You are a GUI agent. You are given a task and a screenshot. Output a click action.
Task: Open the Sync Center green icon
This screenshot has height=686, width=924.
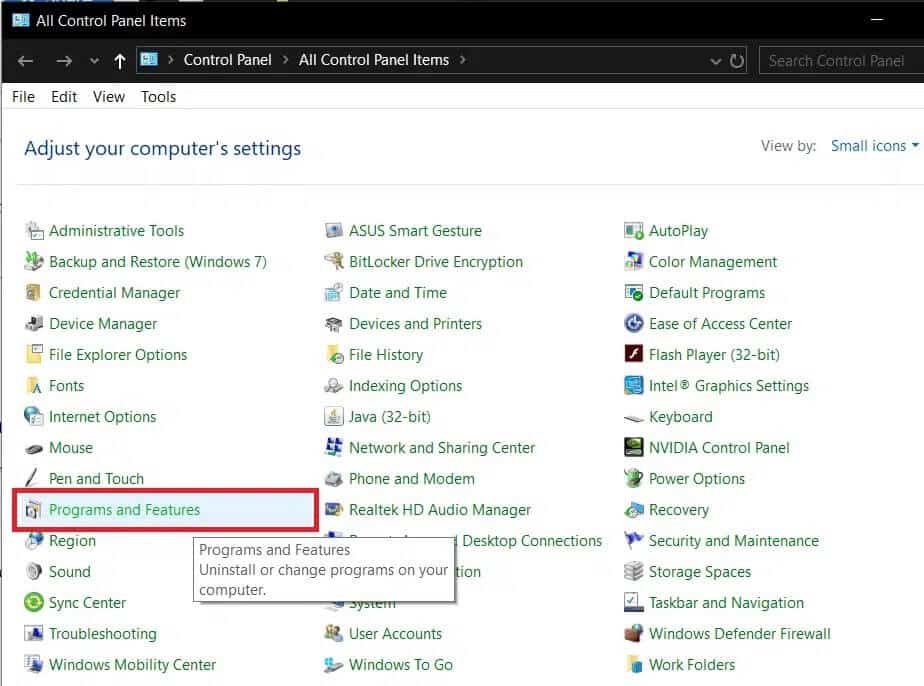click(34, 602)
